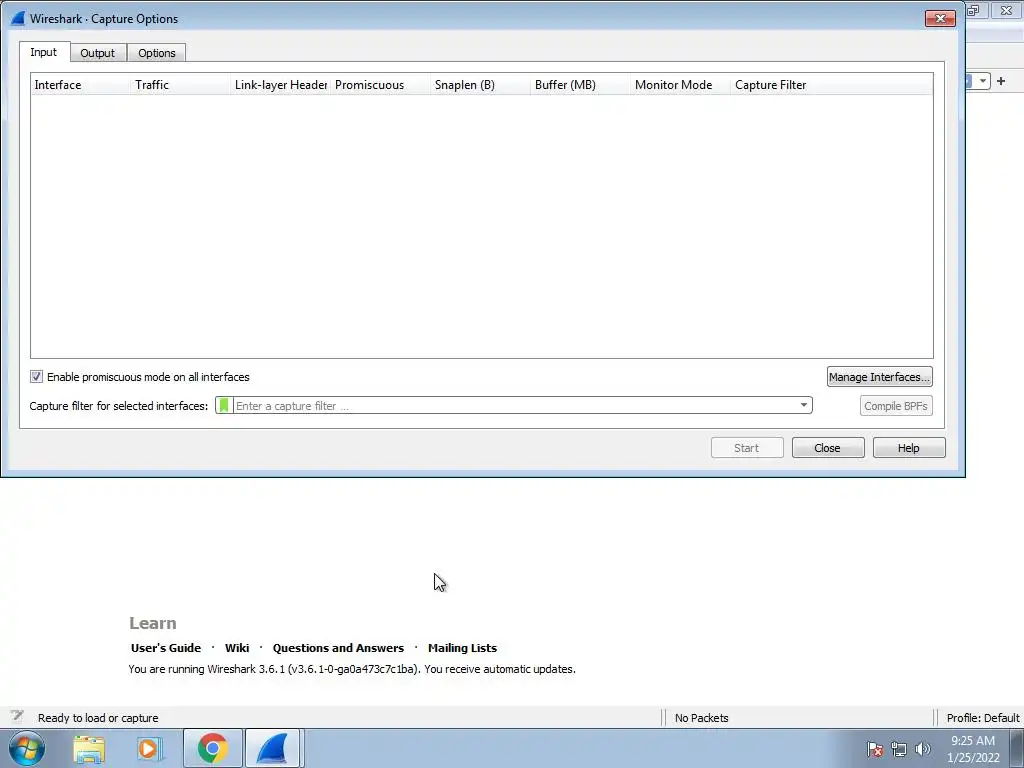Click the No Packets status text
1024x768 pixels.
pos(701,718)
